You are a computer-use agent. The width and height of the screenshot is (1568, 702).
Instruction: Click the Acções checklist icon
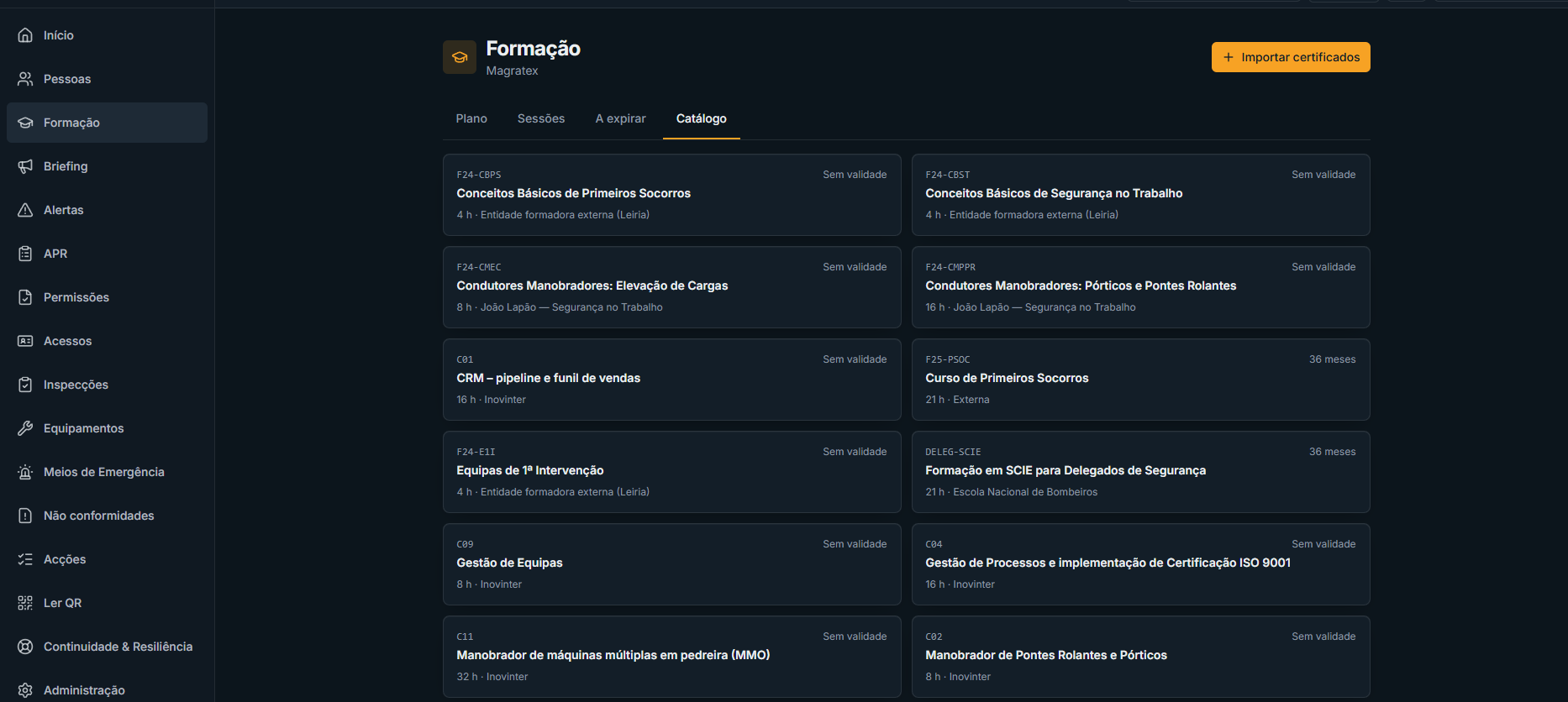[25, 559]
